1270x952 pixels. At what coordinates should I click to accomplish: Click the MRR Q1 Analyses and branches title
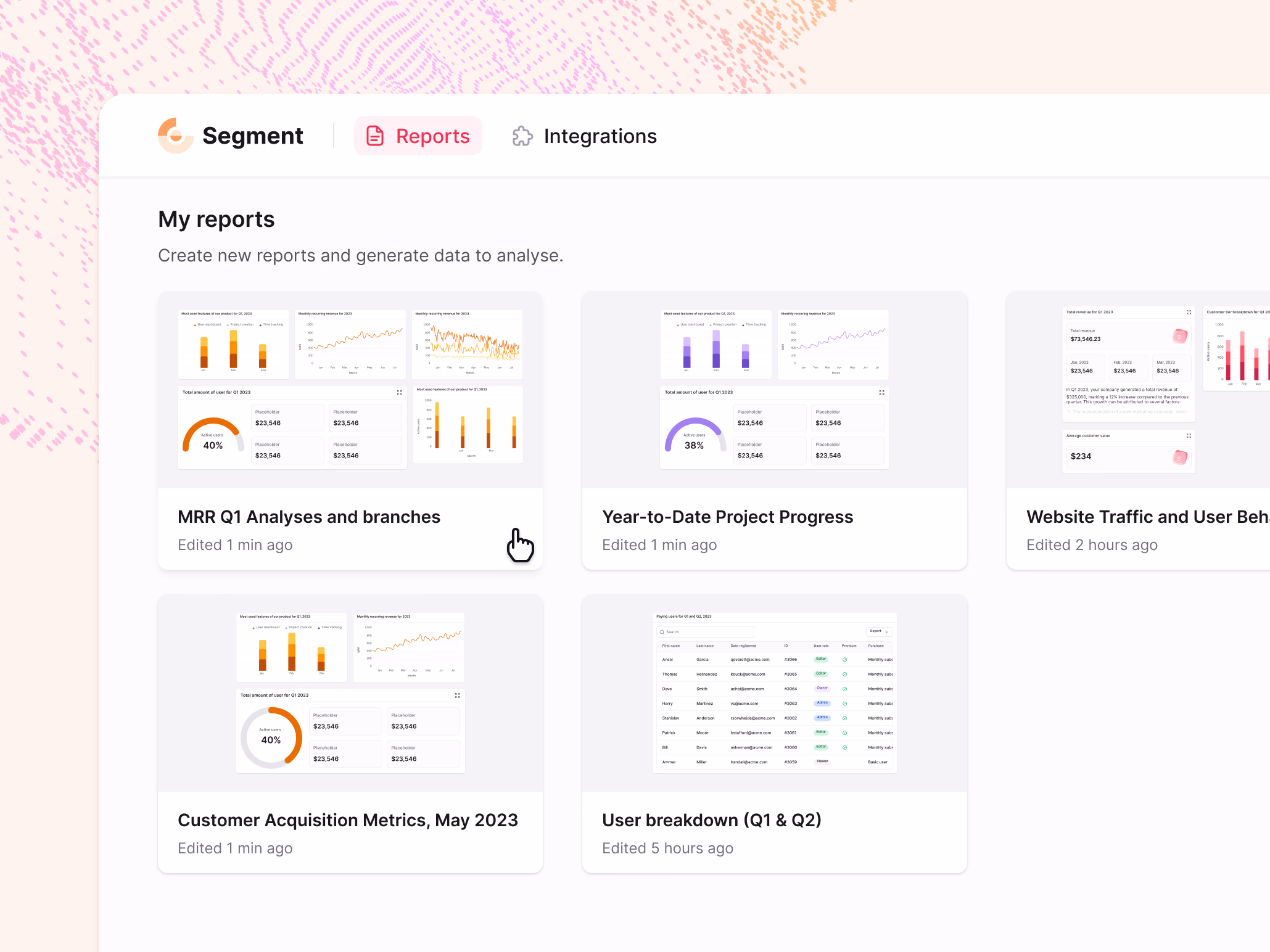[309, 517]
